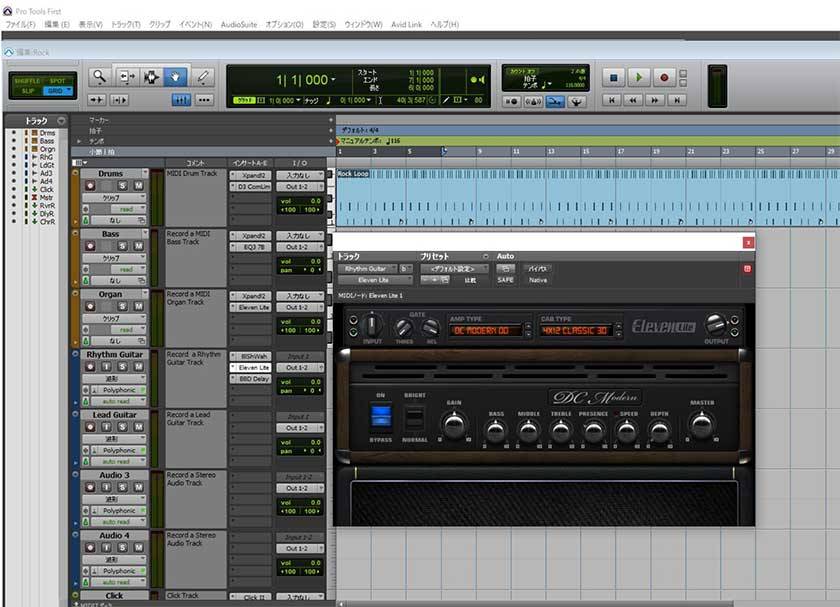This screenshot has height=607, width=840.
Task: Click the Rewind transport button
Action: [633, 100]
